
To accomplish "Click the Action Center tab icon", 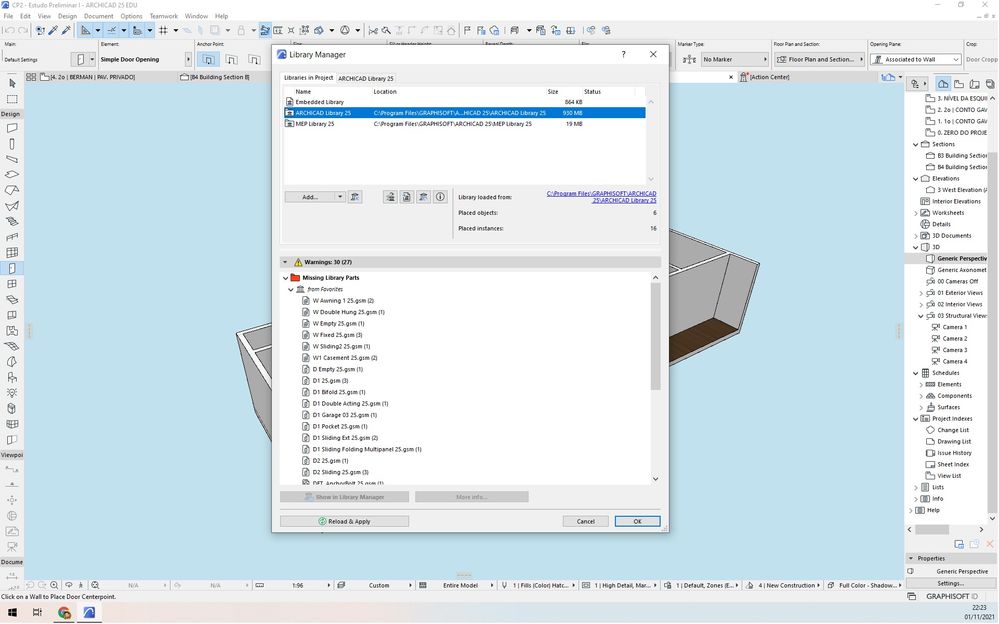I will click(x=744, y=77).
